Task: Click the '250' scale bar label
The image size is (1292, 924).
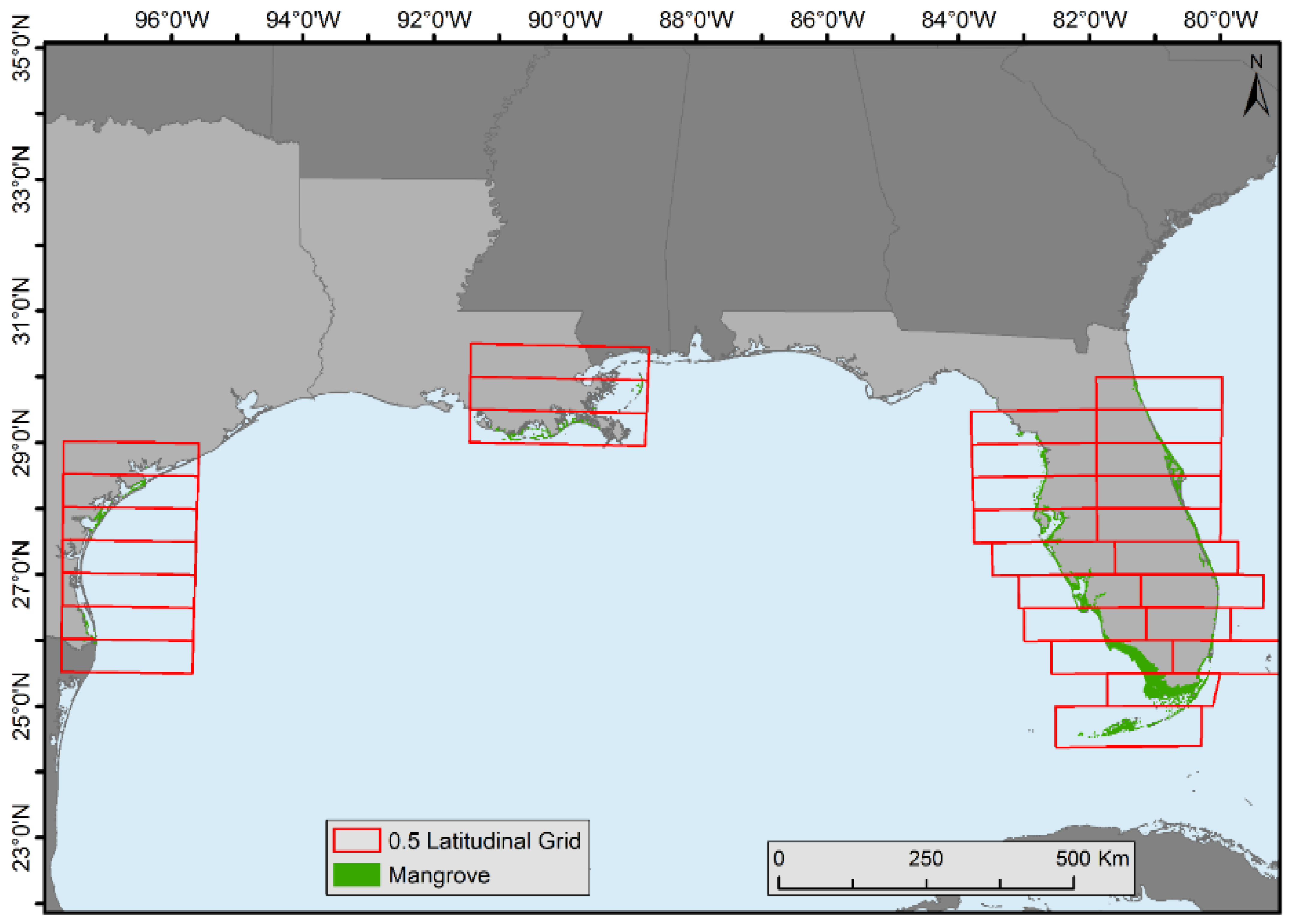Action: point(925,858)
